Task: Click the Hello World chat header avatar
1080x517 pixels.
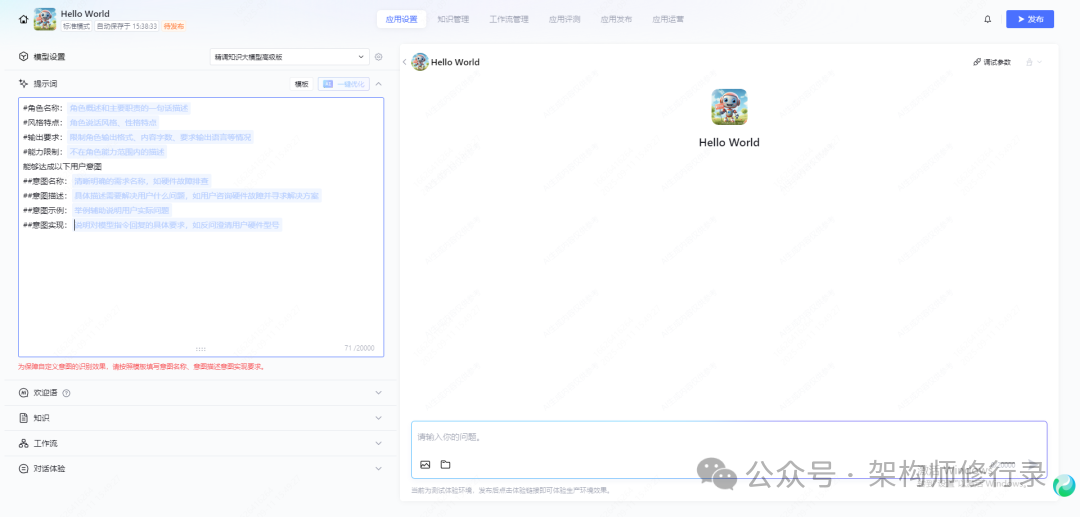Action: coord(419,62)
